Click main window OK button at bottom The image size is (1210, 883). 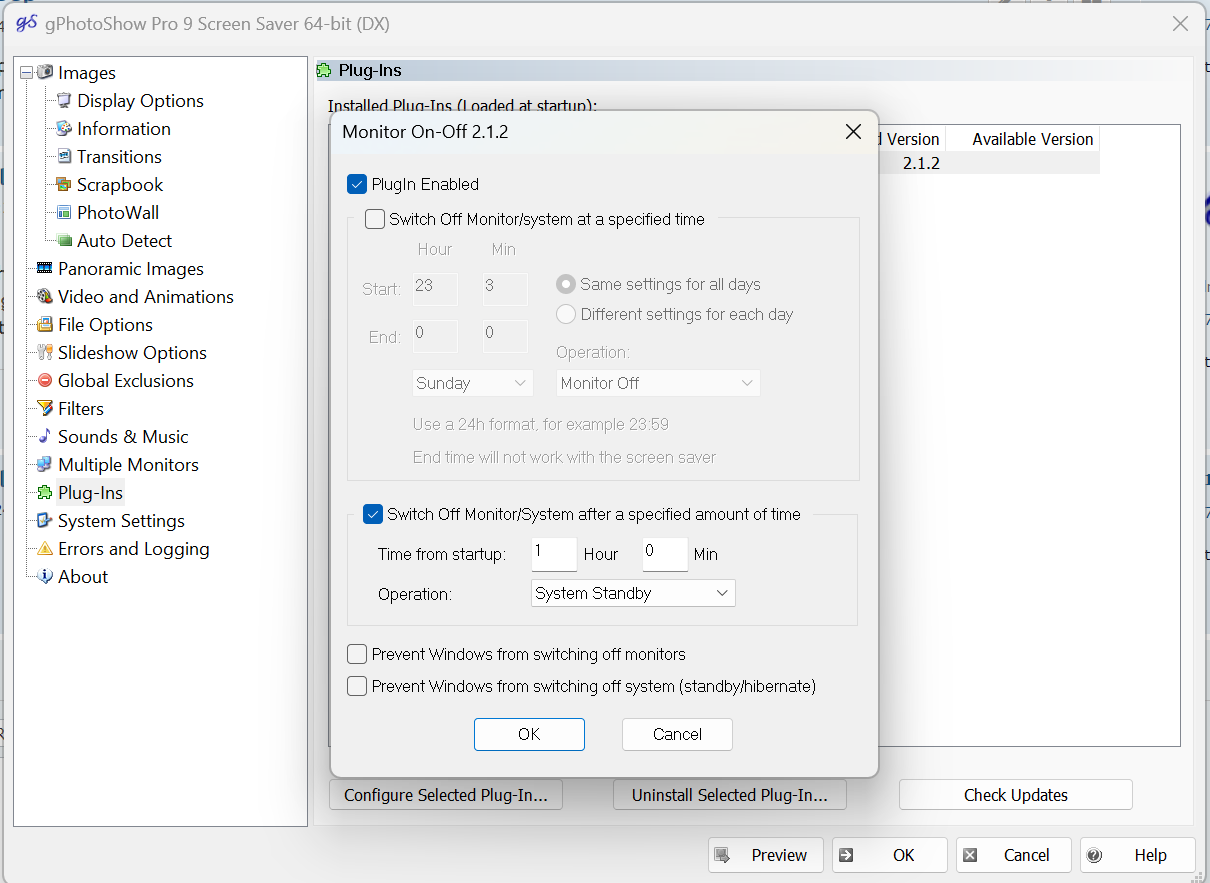(x=890, y=855)
